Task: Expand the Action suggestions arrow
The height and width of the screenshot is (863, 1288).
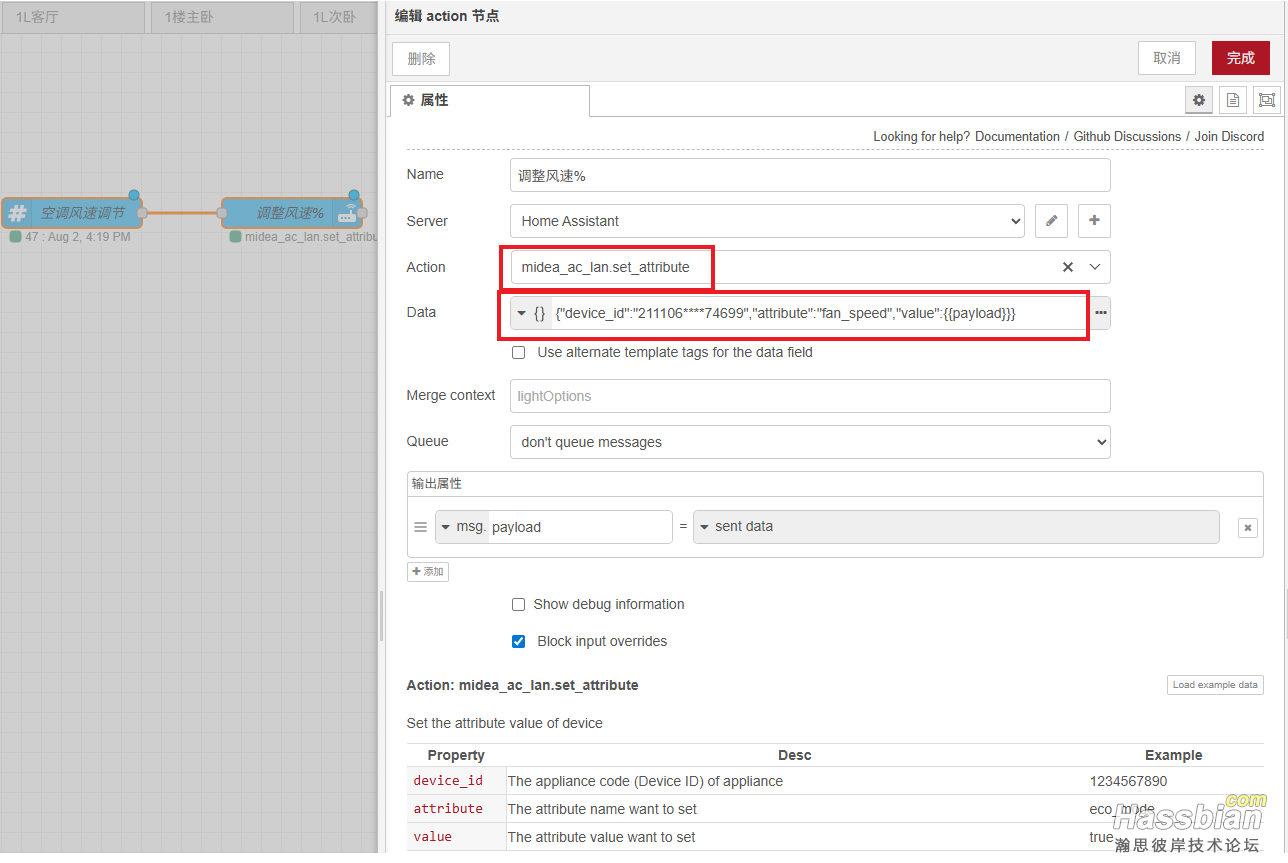Action: 1094,267
